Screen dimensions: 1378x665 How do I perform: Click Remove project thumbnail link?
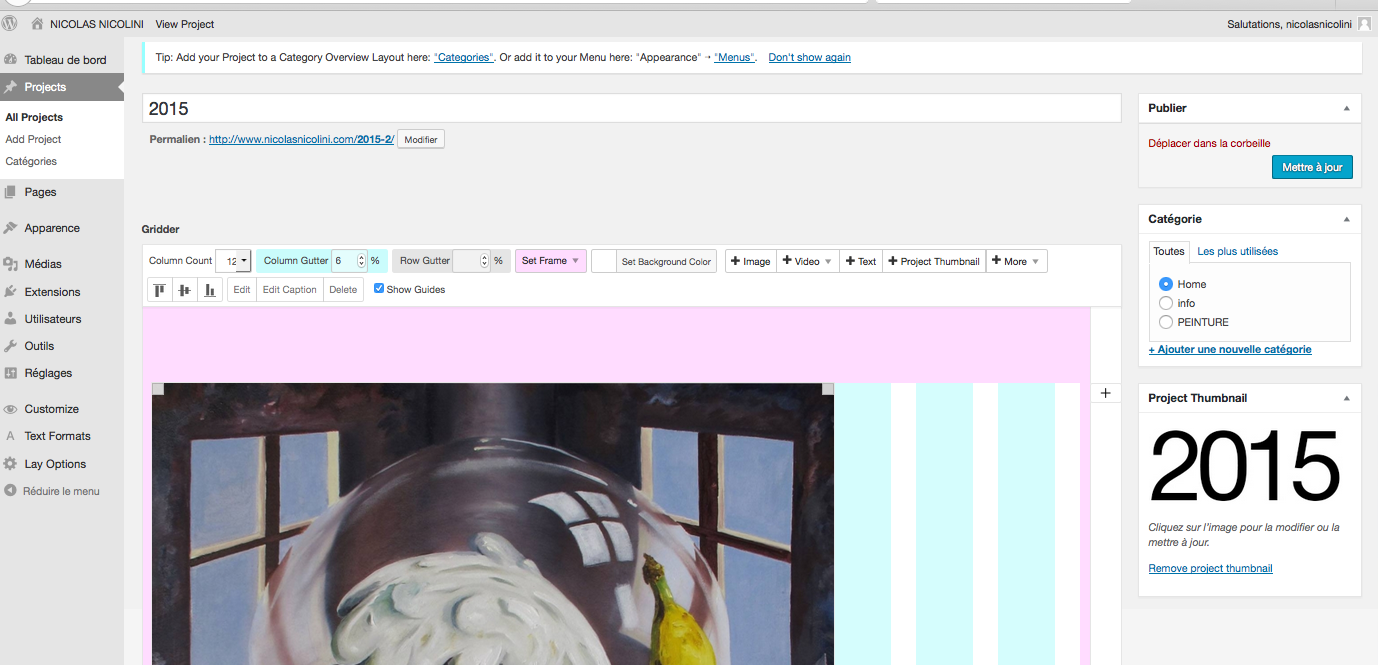click(1210, 568)
